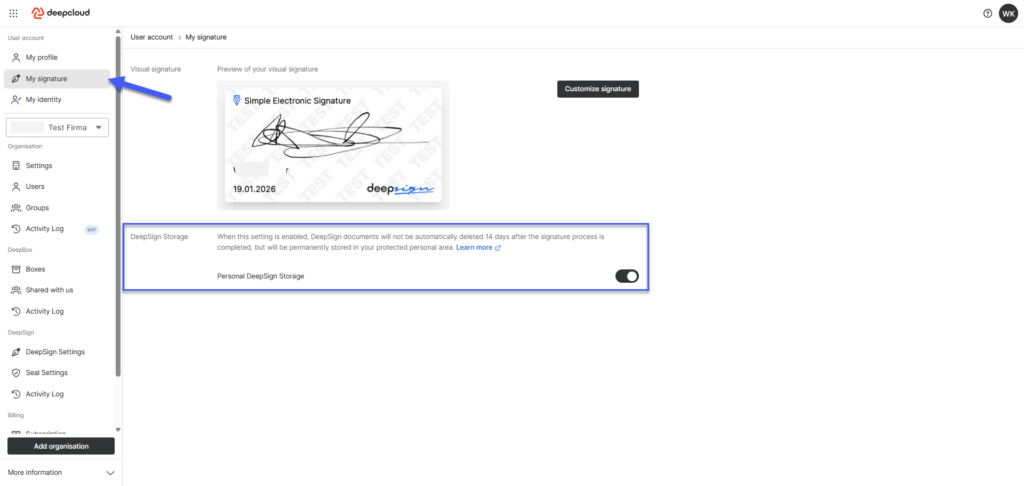This screenshot has height=486, width=1024.
Task: Toggle Personal DeepSign Storage switch
Action: tap(627, 276)
